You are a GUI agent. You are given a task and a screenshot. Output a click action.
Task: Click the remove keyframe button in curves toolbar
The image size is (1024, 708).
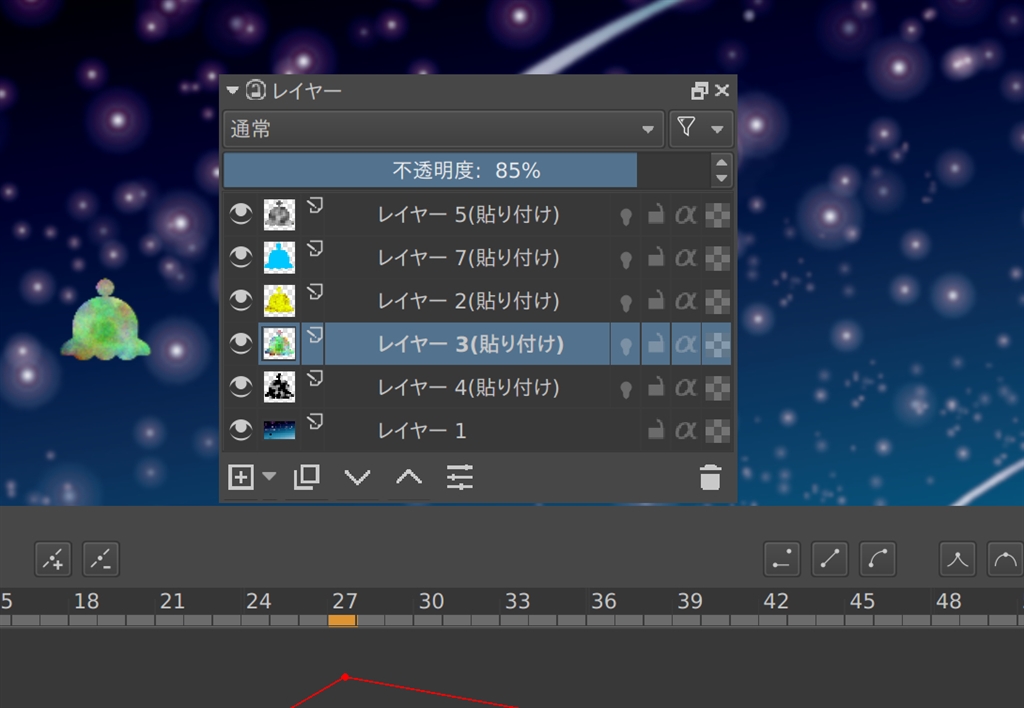[101, 558]
